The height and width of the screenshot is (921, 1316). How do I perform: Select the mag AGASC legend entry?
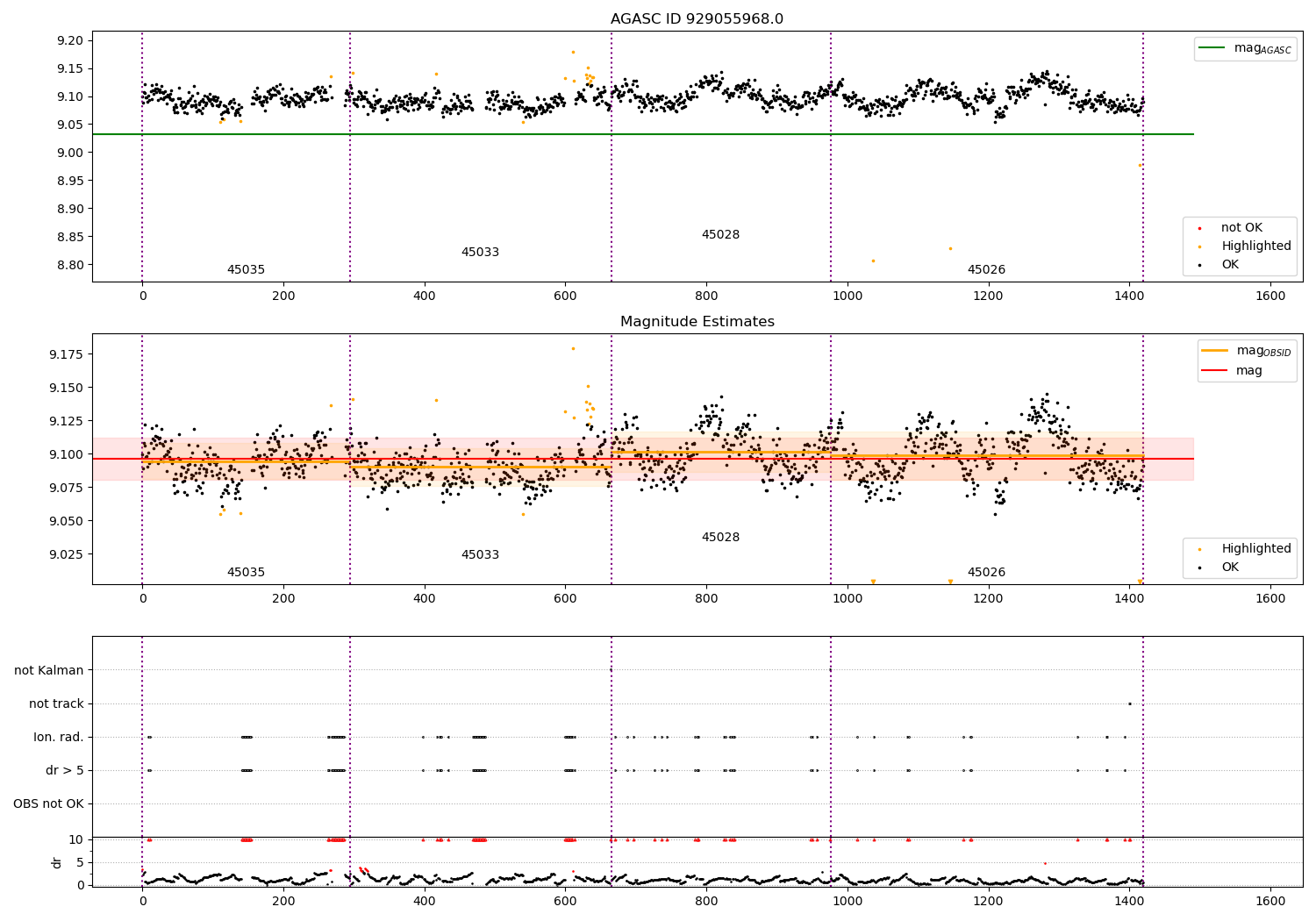click(1246, 48)
